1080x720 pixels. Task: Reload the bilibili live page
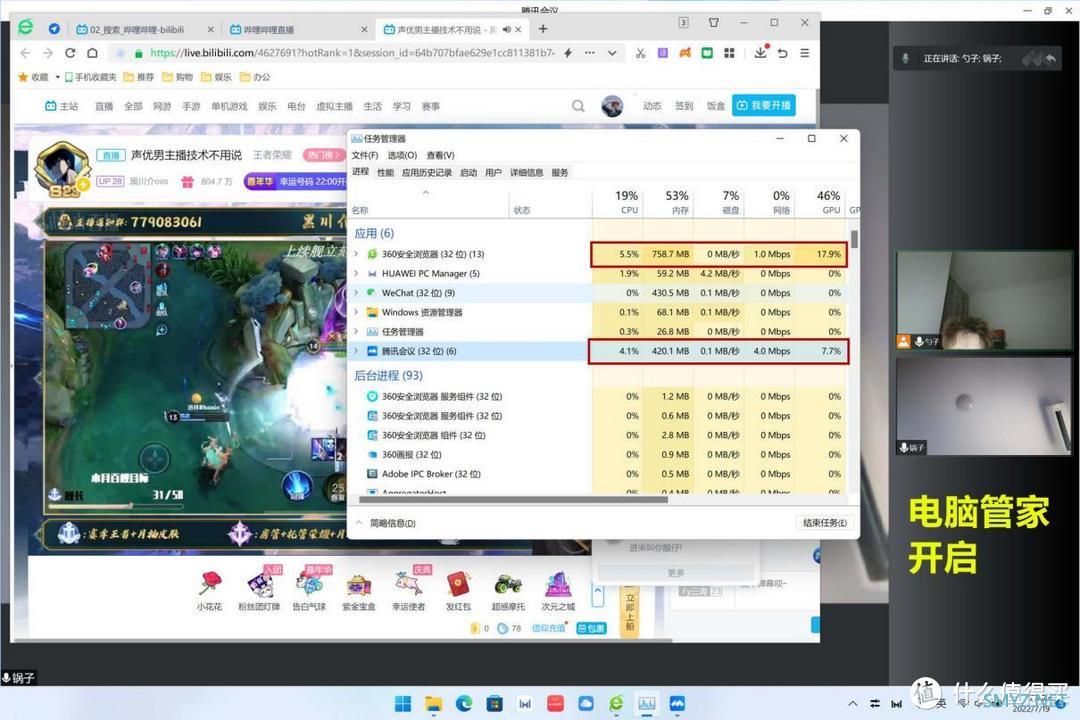point(70,53)
